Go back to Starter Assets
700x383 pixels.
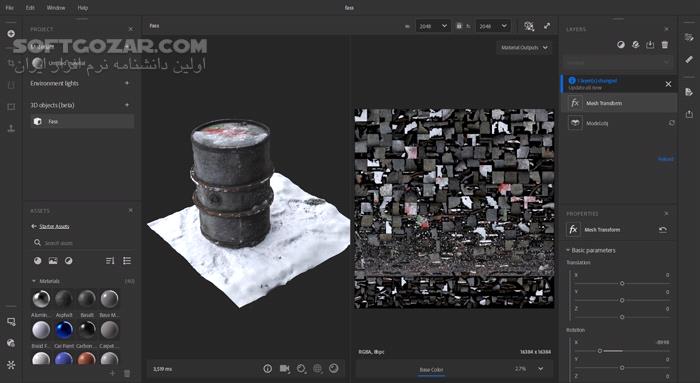pyautogui.click(x=50, y=226)
